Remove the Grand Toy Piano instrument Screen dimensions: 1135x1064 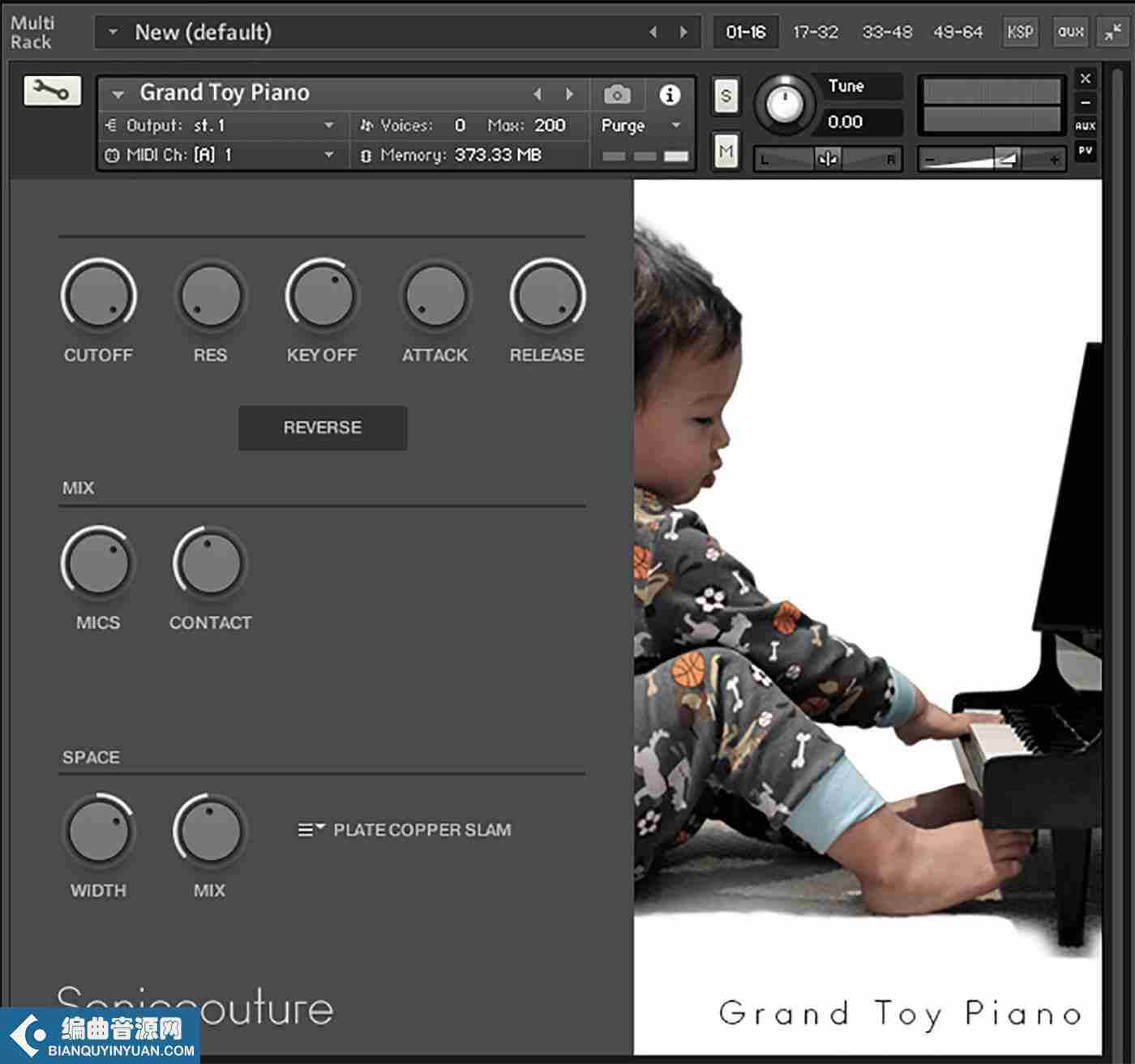(x=1086, y=79)
